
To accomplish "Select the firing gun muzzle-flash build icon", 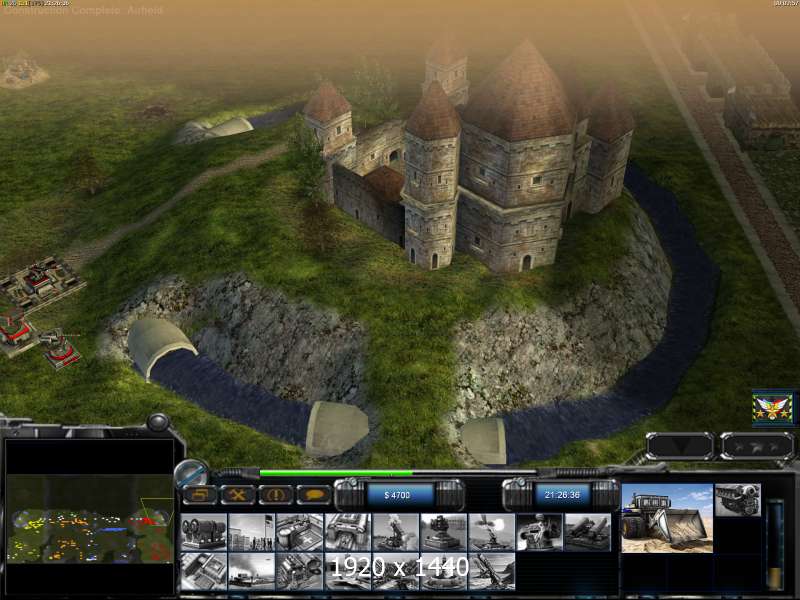I will (491, 532).
